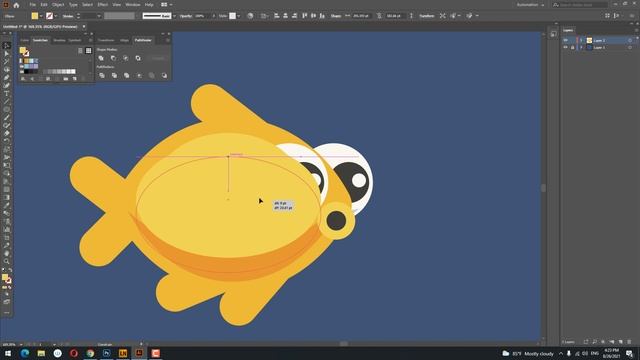Open the Window menu

click(x=133, y=4)
